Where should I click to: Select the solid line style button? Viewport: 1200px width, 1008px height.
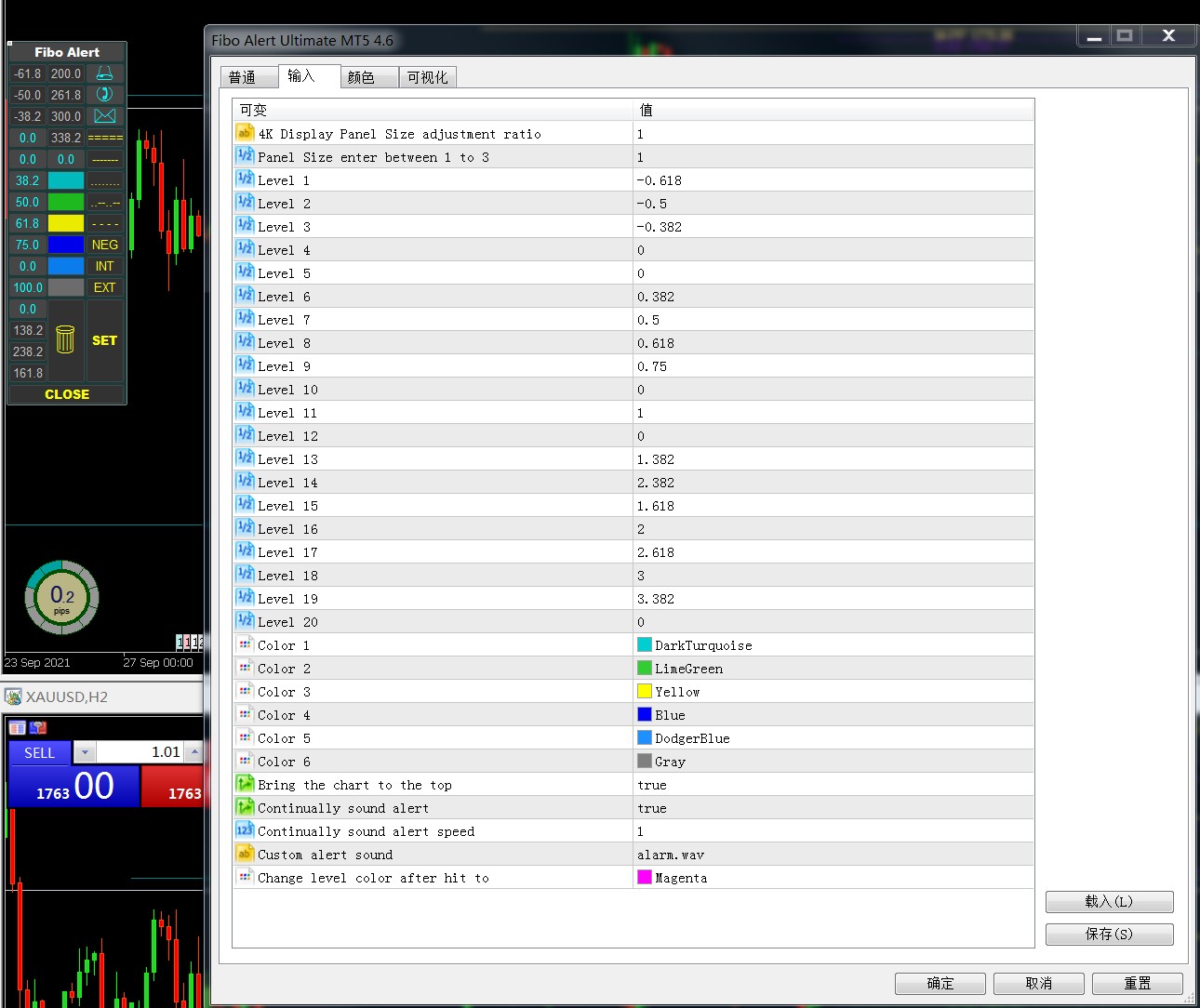[105, 159]
